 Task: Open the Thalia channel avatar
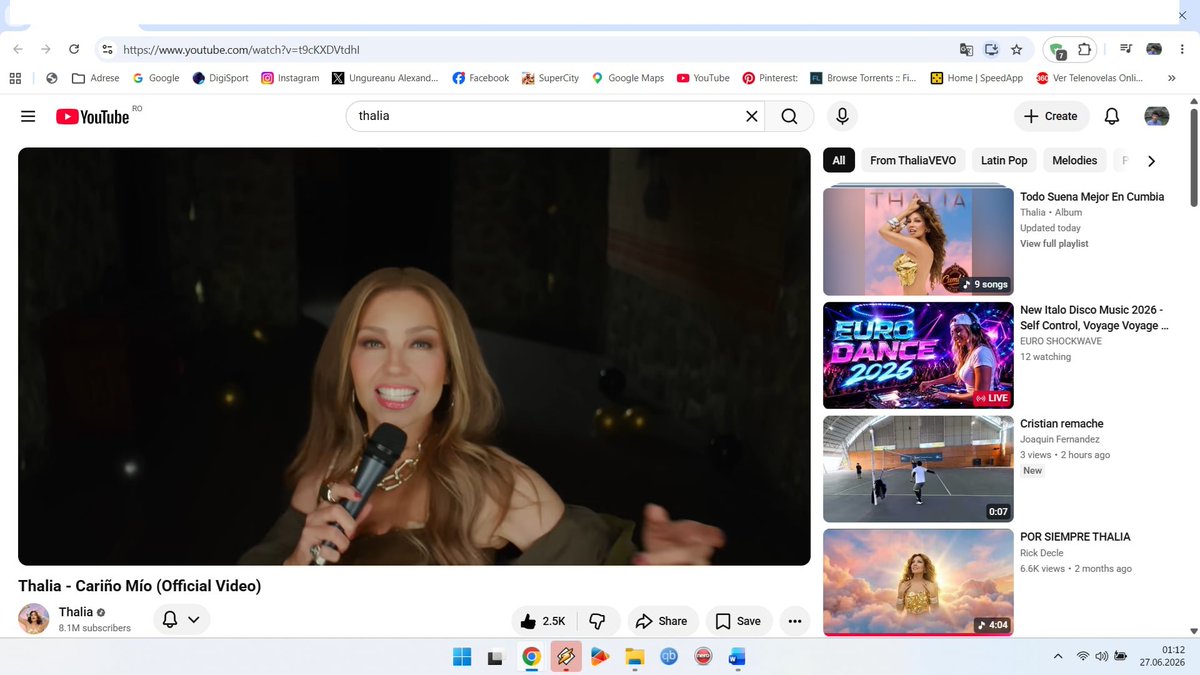[x=34, y=619]
